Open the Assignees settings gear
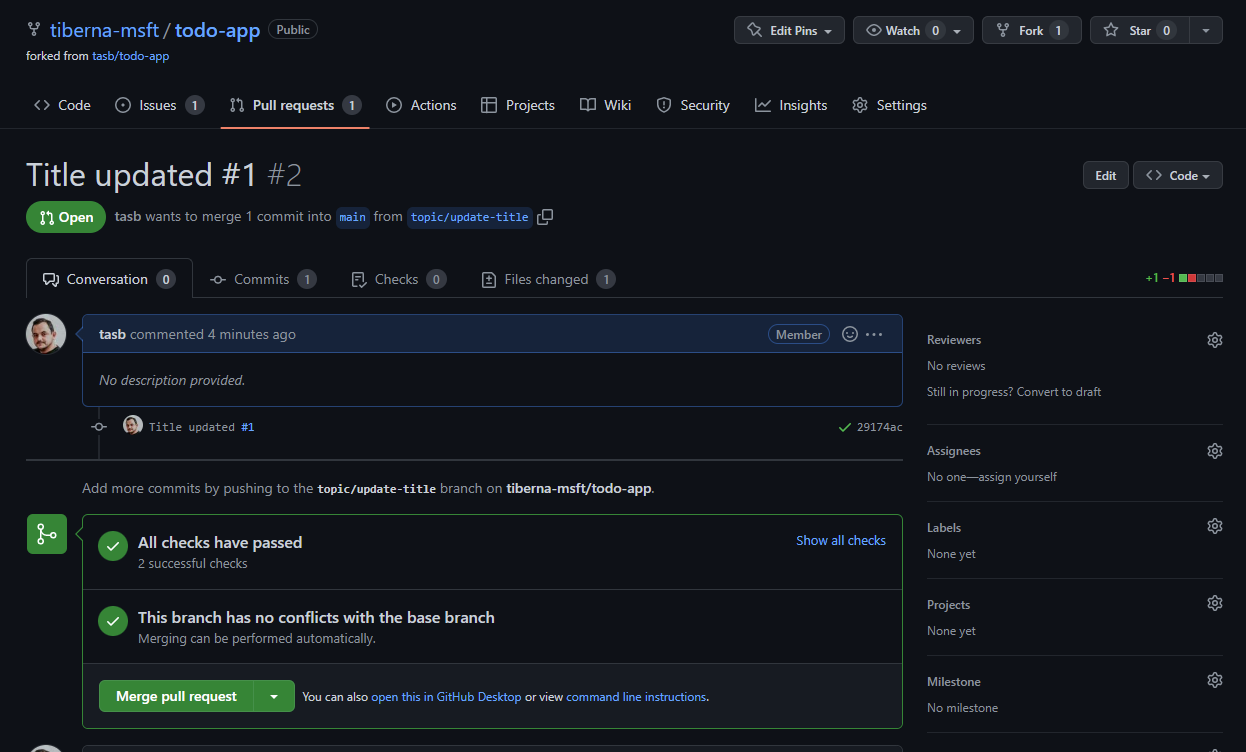 pos(1214,450)
